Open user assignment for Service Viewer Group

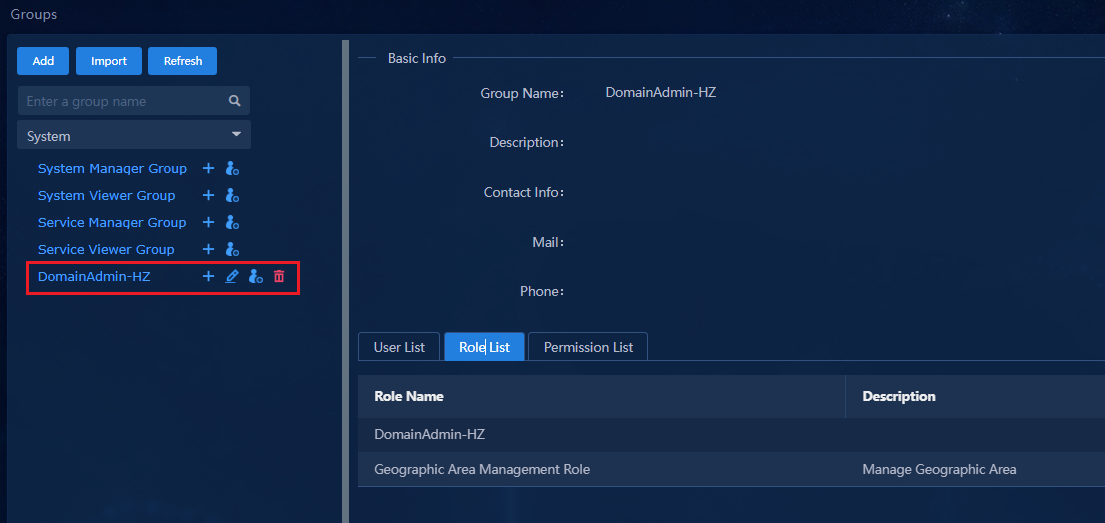coord(233,250)
